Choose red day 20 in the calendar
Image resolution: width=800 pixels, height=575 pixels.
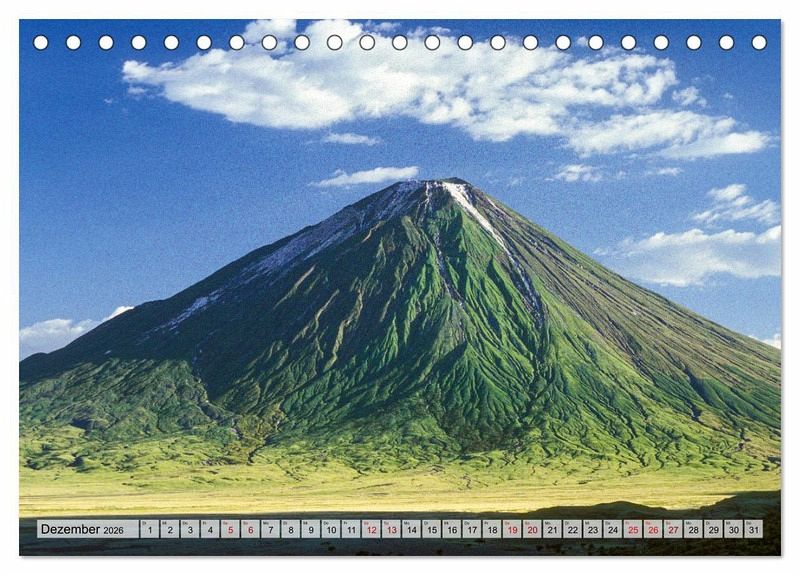532,530
